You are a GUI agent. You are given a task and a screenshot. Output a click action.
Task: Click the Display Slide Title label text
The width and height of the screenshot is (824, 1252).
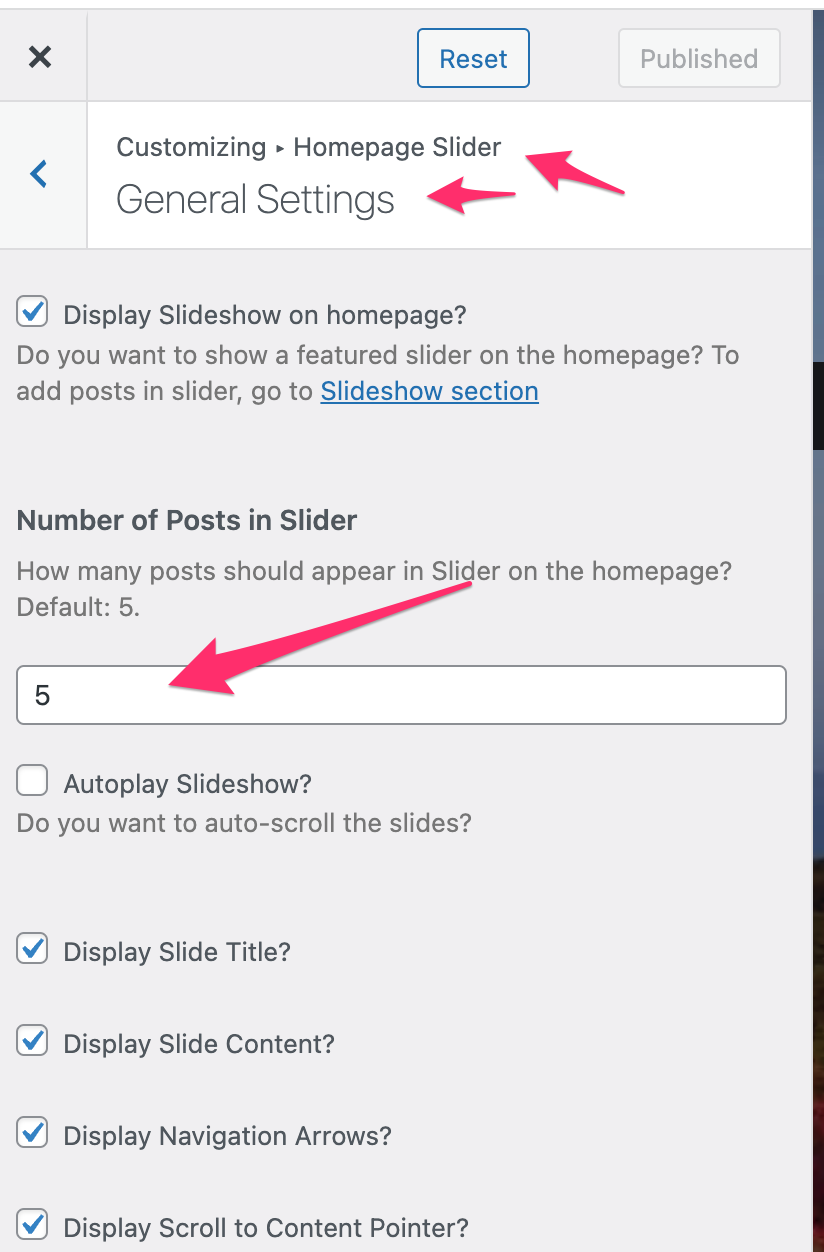tap(177, 951)
